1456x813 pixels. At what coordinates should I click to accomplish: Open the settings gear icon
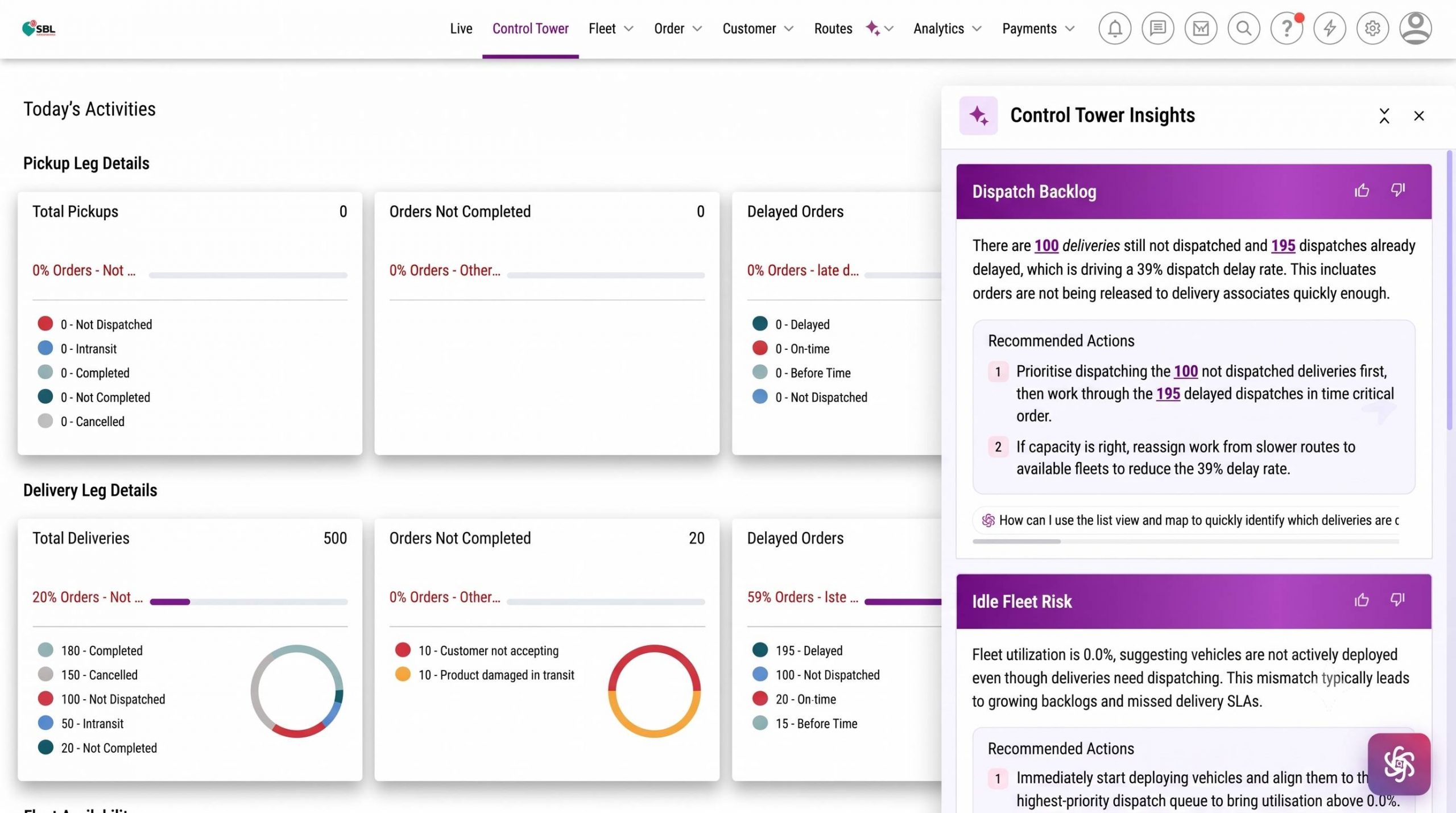[x=1372, y=28]
